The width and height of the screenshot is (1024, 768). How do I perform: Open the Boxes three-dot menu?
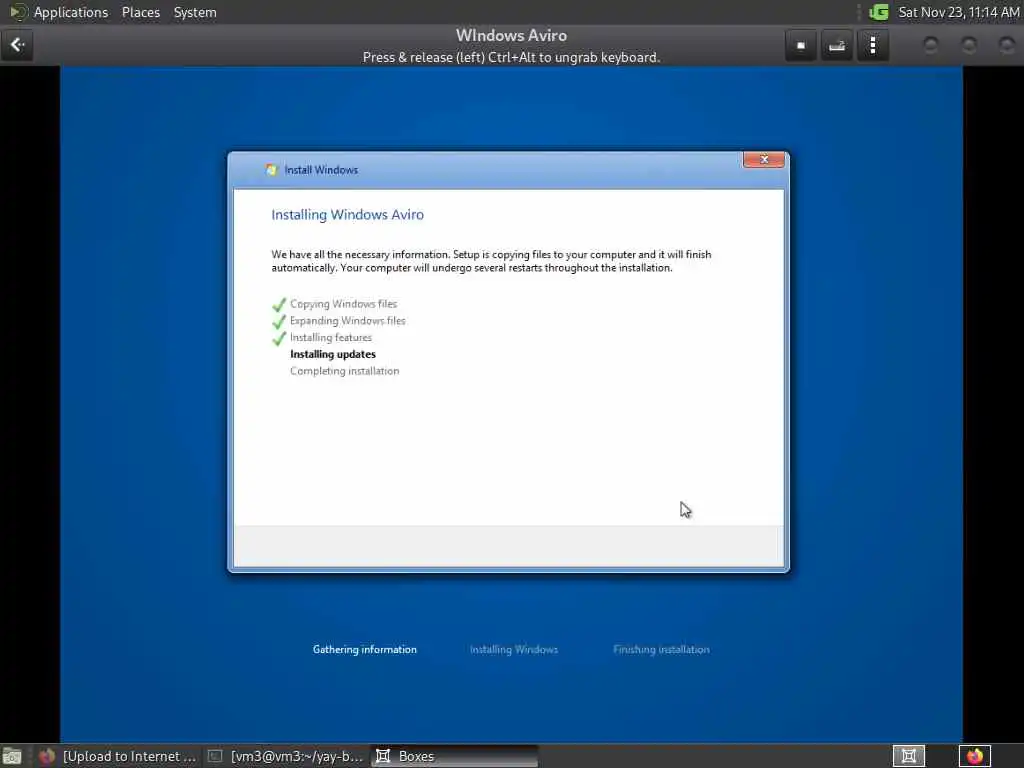click(x=872, y=46)
